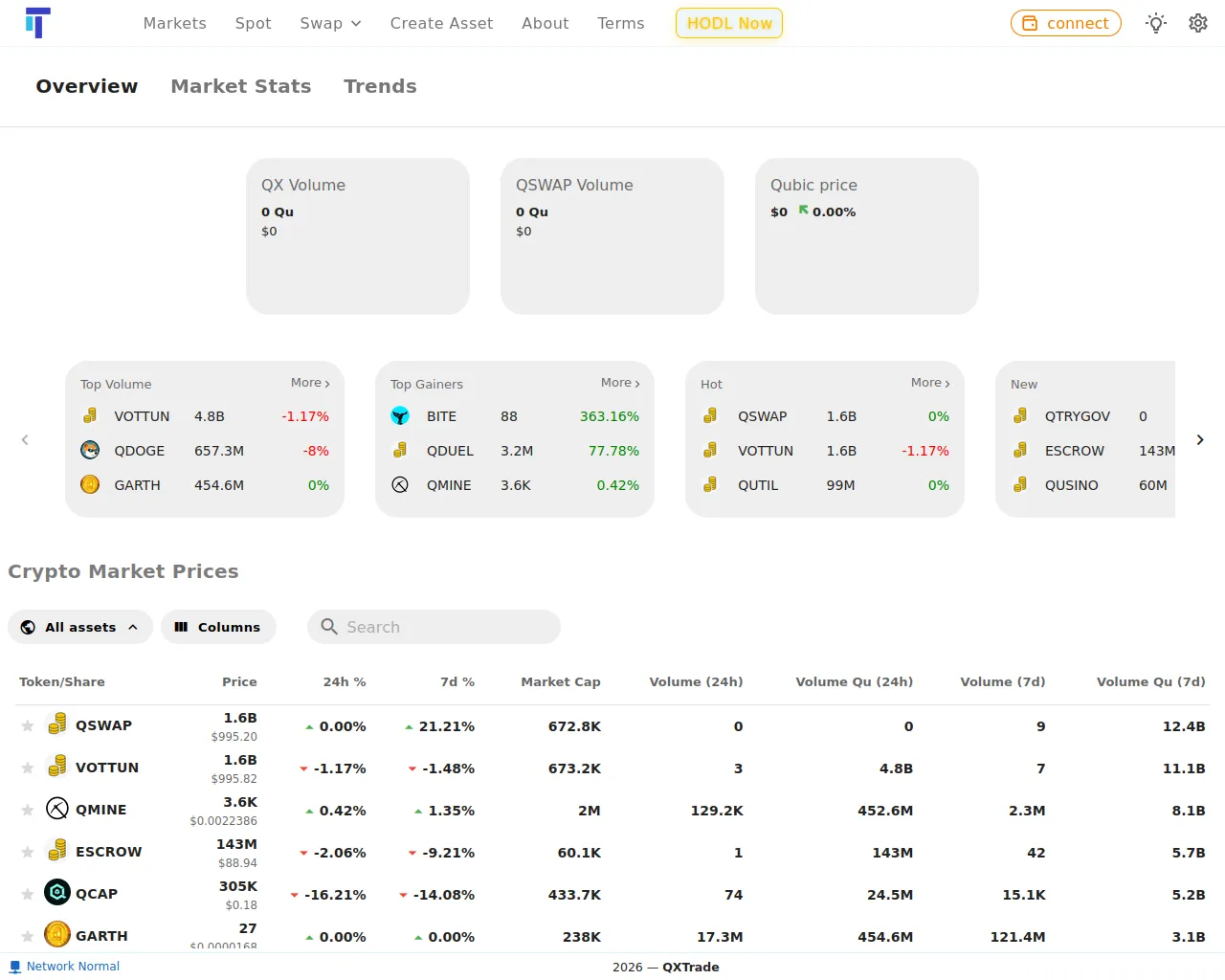Image resolution: width=1225 pixels, height=980 pixels.
Task: Click More in Hot card
Action: pos(930,383)
